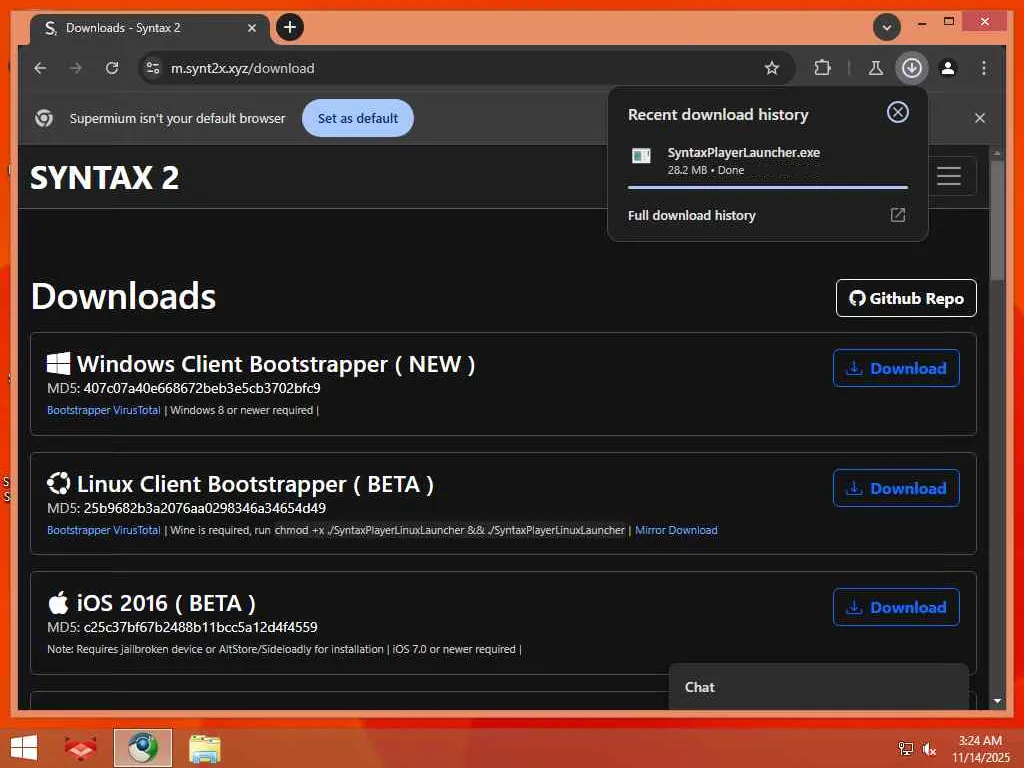The width and height of the screenshot is (1024, 768).
Task: Open the tab search dropdown
Action: click(886, 27)
